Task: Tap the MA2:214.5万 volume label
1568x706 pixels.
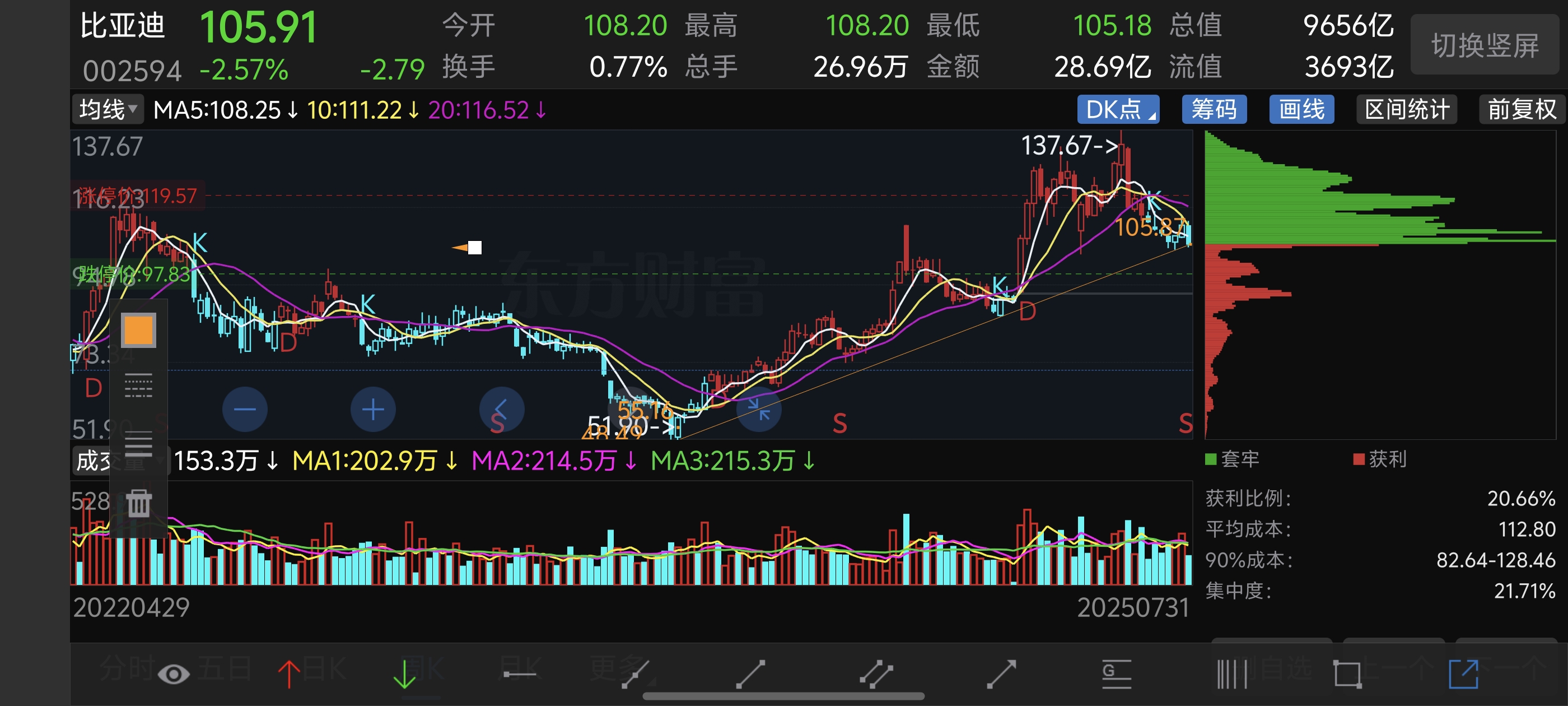Action: (x=554, y=461)
